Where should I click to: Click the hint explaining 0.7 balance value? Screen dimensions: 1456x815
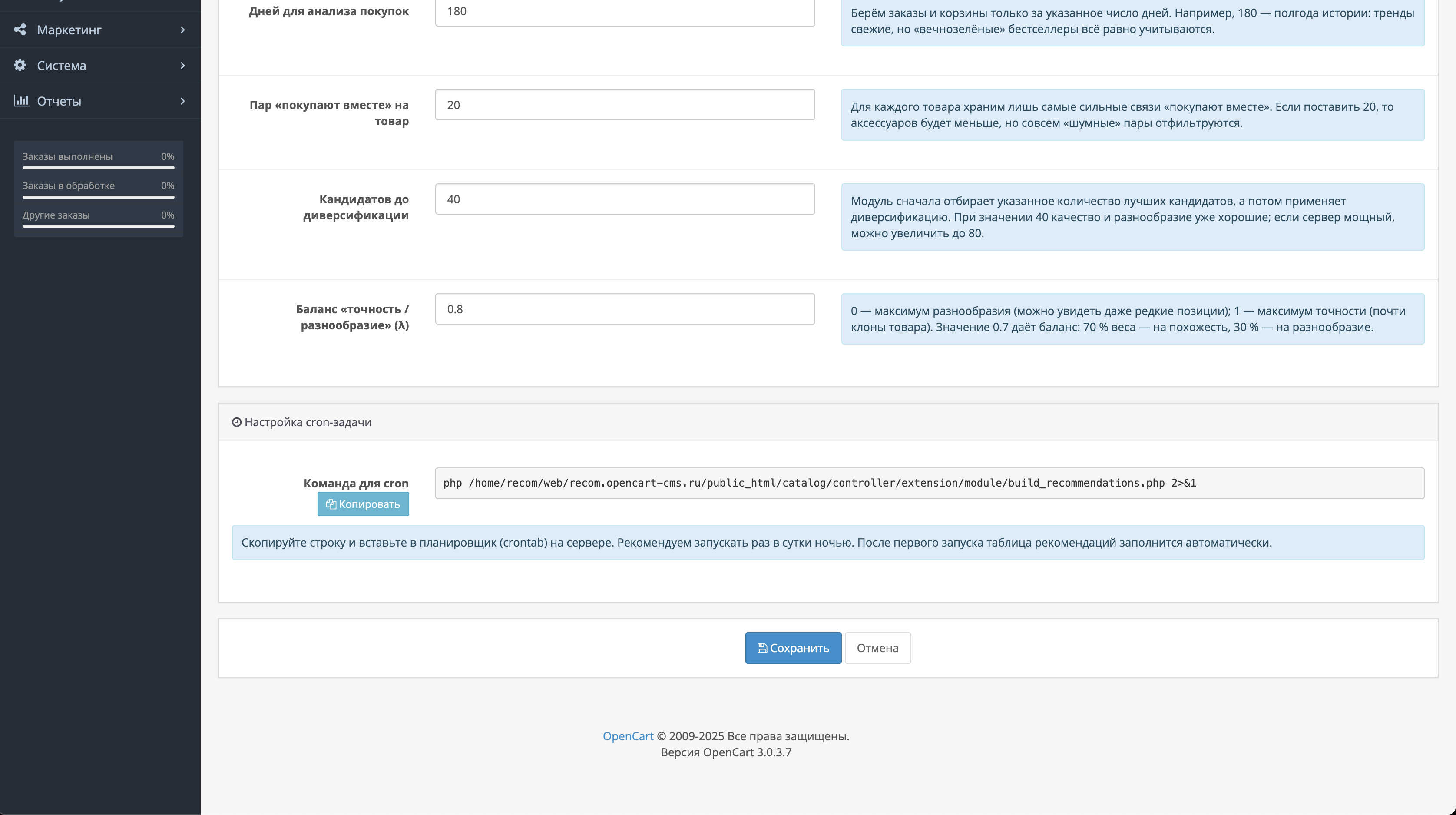(x=1132, y=319)
